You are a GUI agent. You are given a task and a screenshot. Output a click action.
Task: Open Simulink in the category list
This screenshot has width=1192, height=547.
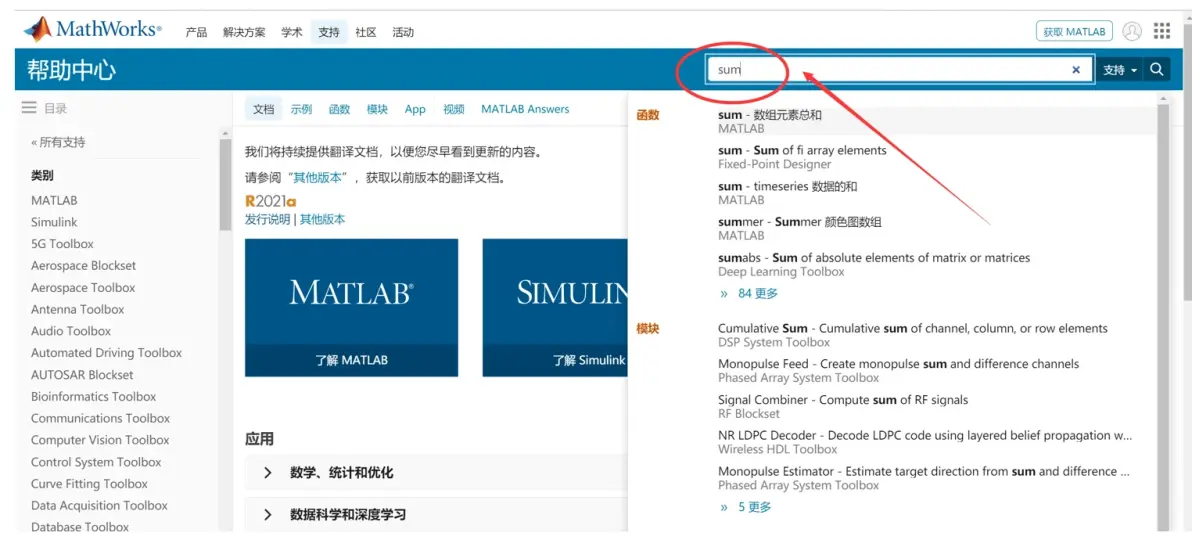click(54, 222)
